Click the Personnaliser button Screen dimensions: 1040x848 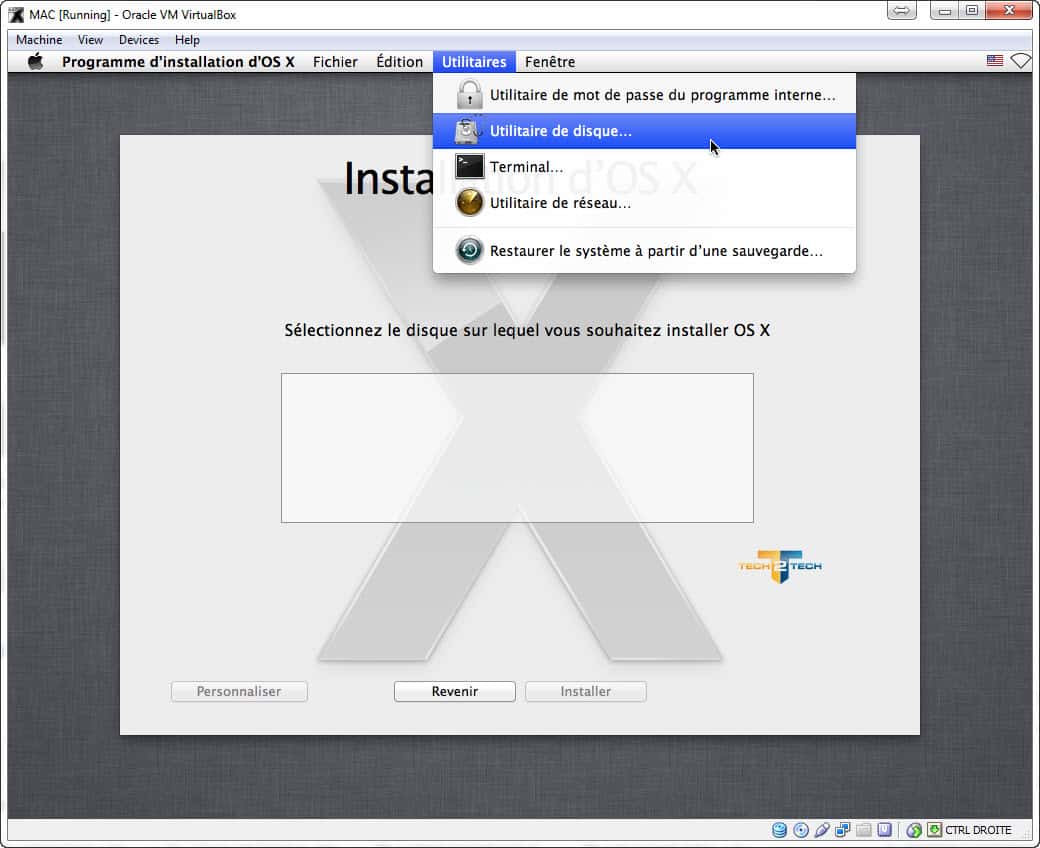pos(239,692)
